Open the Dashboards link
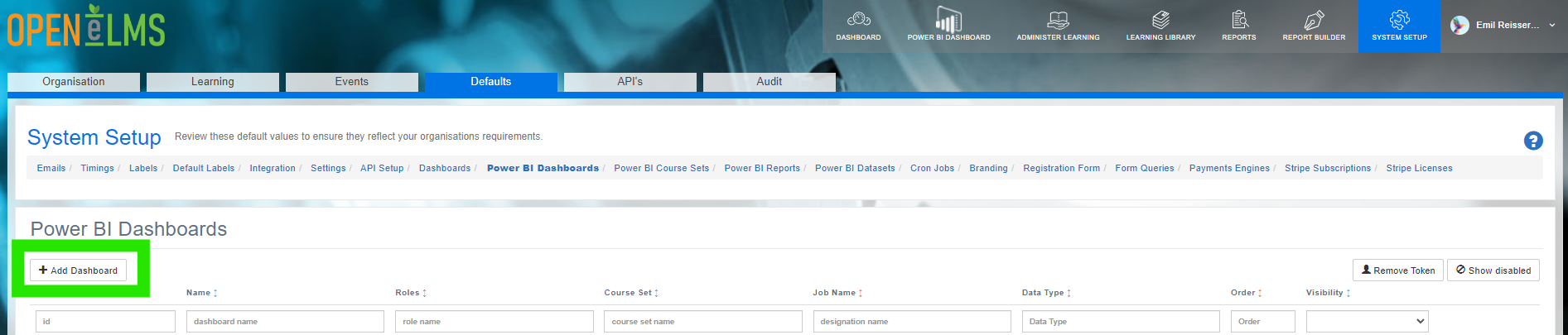 click(445, 168)
